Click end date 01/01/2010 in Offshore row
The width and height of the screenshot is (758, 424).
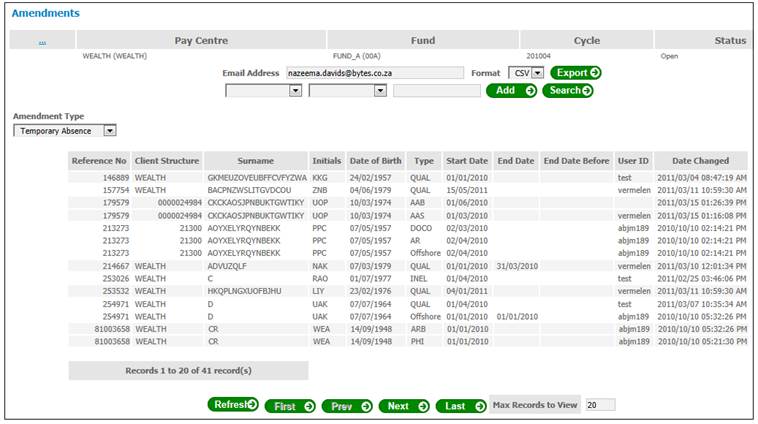coord(517,317)
